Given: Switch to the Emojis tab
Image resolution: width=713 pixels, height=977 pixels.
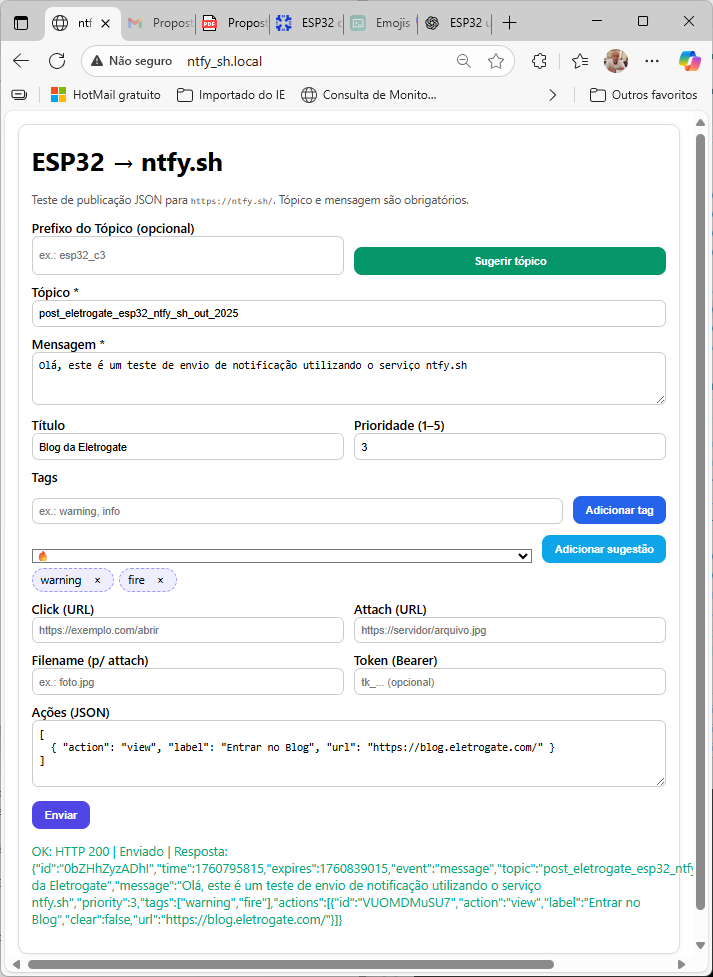Looking at the screenshot, I should [382, 22].
